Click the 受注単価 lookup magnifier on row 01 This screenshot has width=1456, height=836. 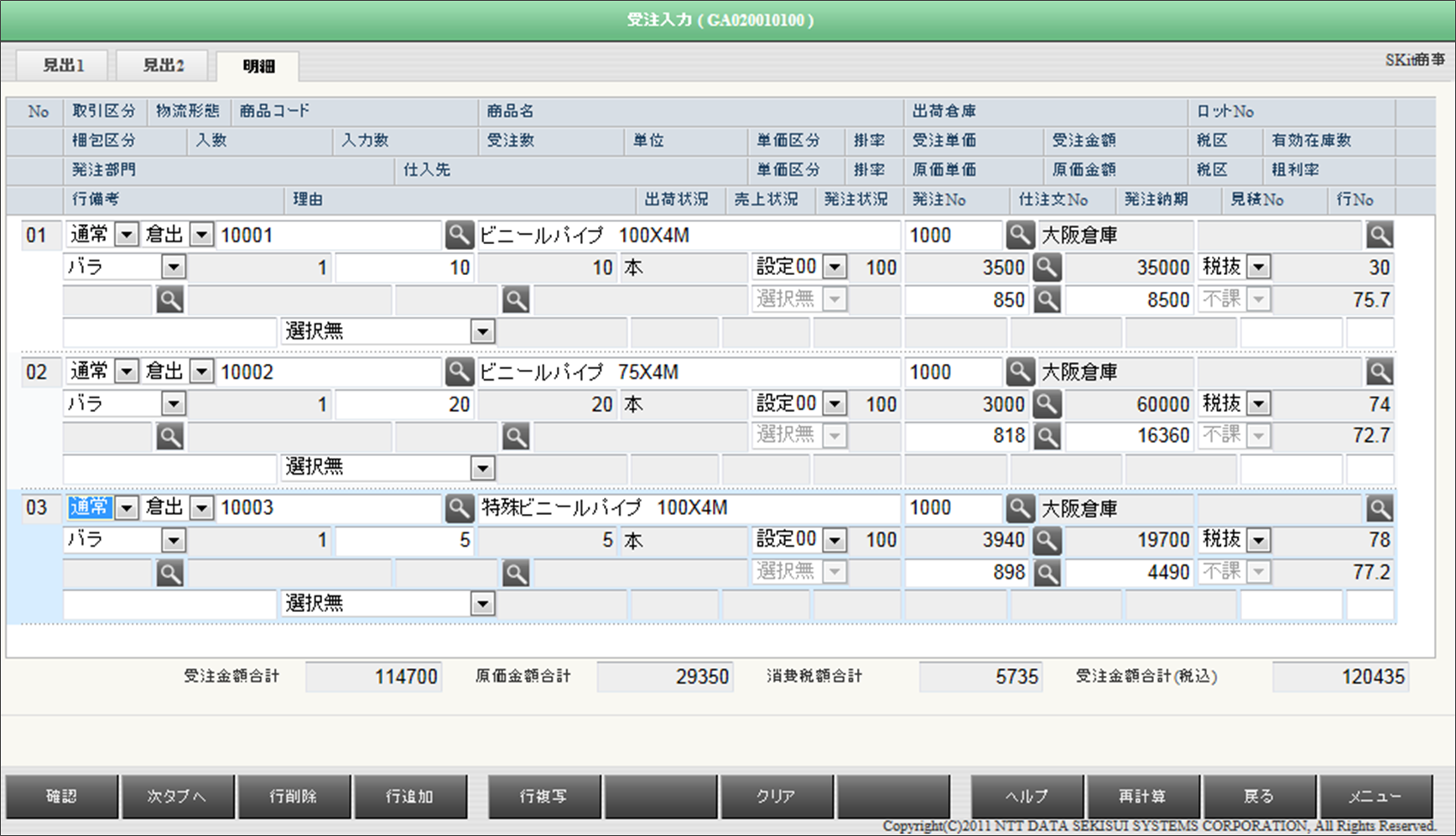[x=1046, y=267]
